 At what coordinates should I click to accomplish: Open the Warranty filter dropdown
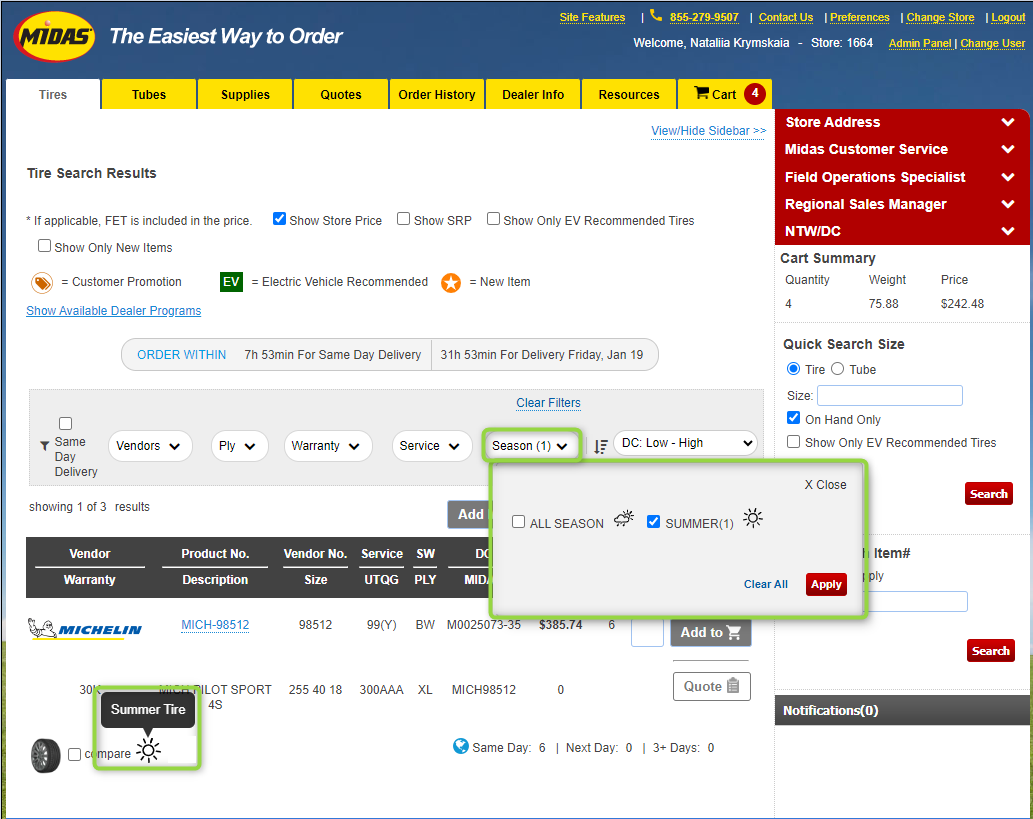point(328,446)
